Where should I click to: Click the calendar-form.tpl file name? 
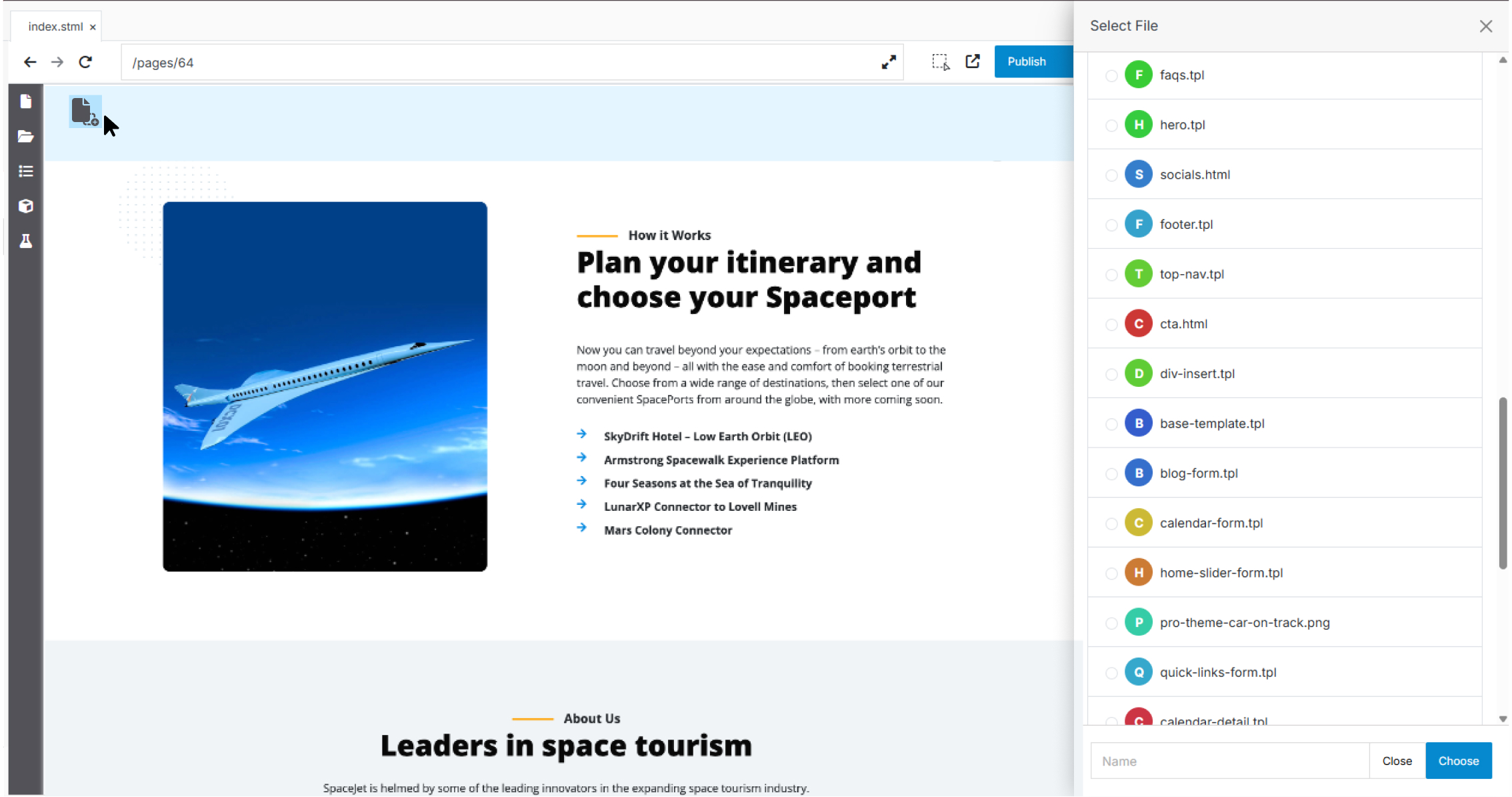point(1211,523)
